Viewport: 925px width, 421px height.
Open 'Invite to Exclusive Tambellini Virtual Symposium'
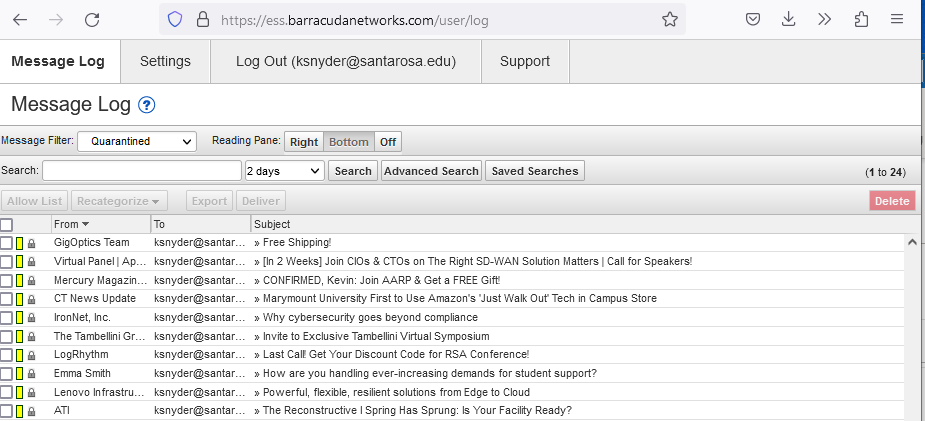tap(376, 337)
